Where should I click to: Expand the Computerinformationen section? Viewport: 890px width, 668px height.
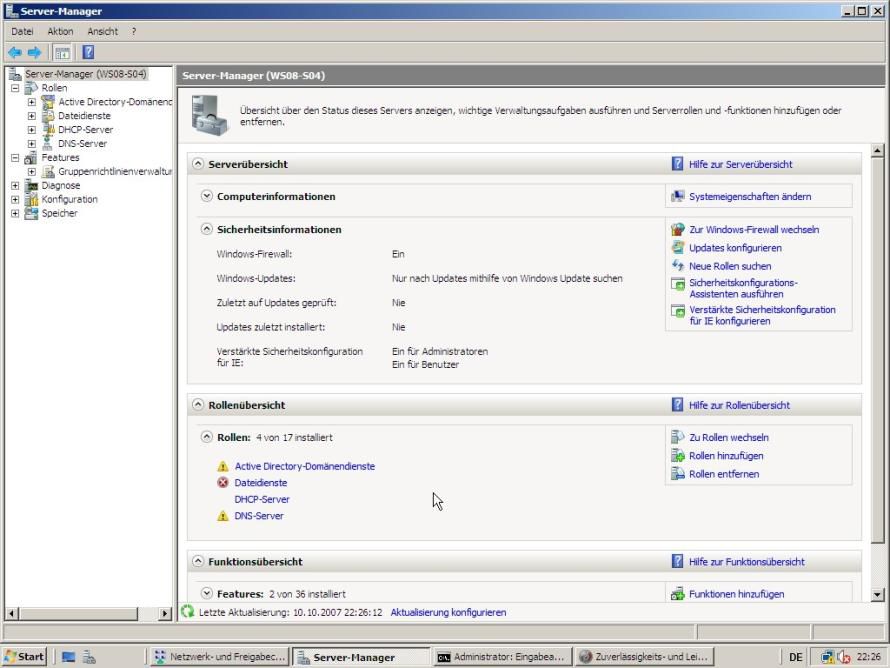click(x=207, y=196)
